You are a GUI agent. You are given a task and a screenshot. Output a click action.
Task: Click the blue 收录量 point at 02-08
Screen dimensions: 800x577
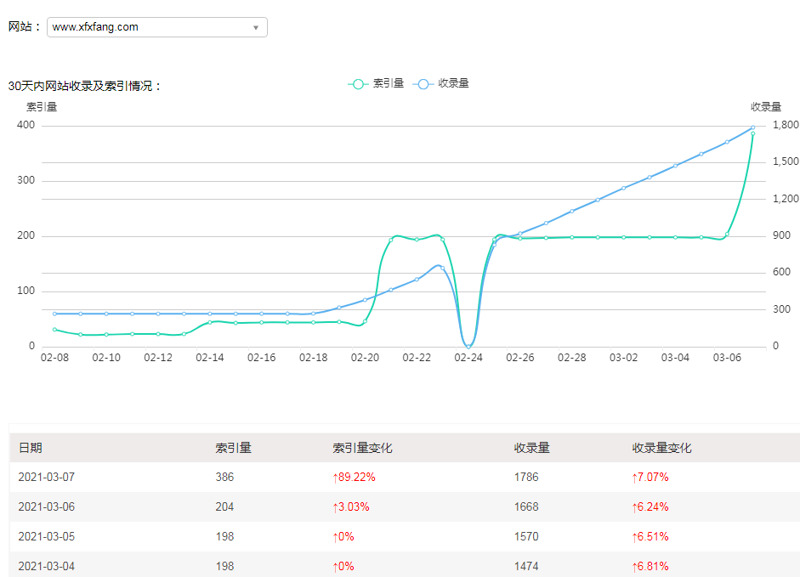[55, 313]
